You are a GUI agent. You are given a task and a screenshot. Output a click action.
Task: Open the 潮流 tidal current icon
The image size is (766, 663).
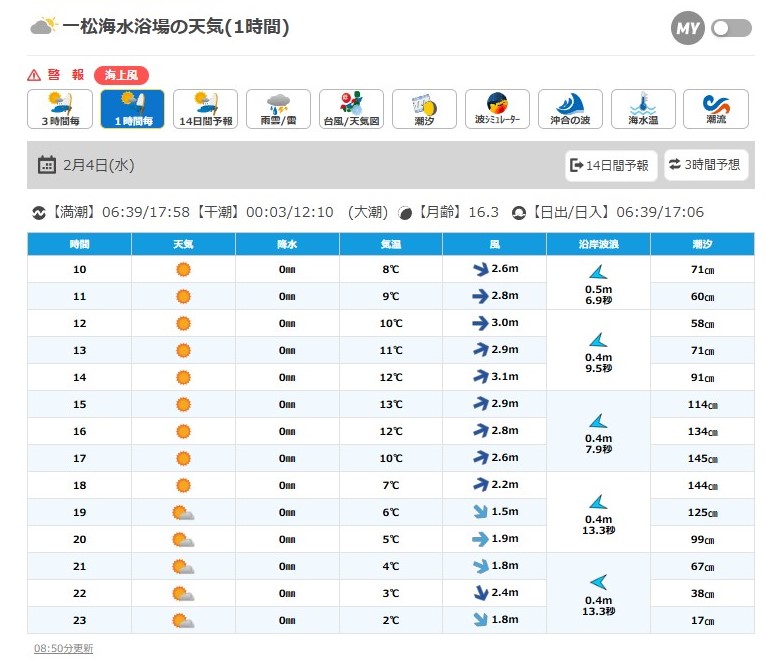coord(716,109)
